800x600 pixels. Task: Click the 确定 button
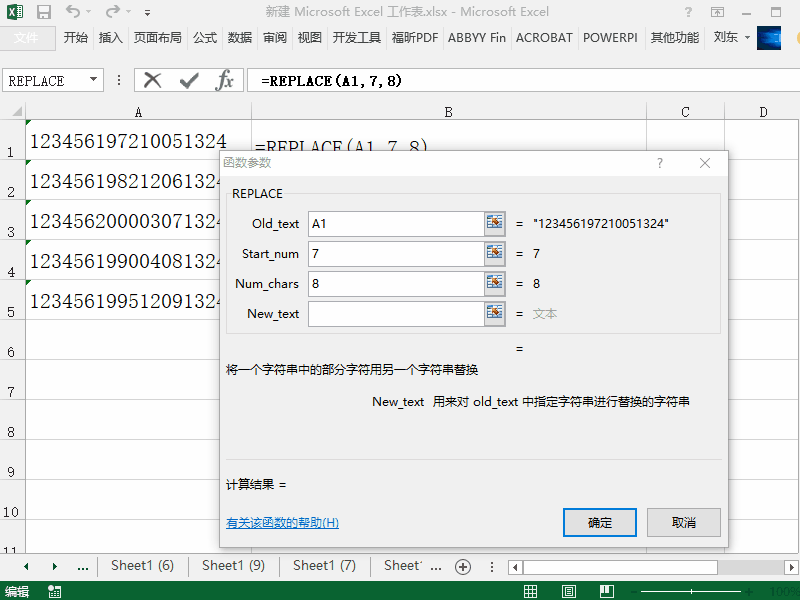pyautogui.click(x=599, y=522)
